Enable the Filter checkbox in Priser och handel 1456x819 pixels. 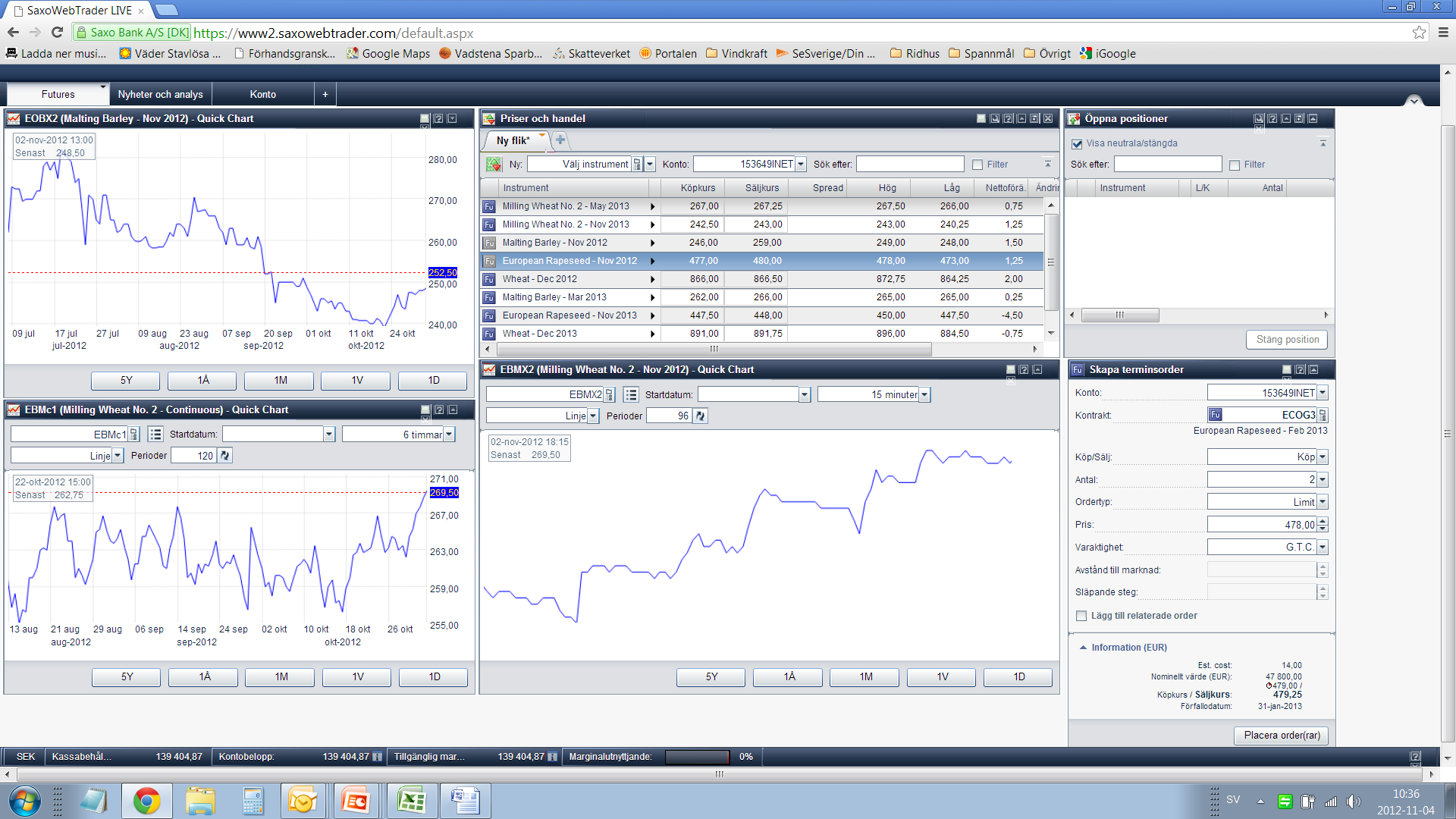coord(977,165)
